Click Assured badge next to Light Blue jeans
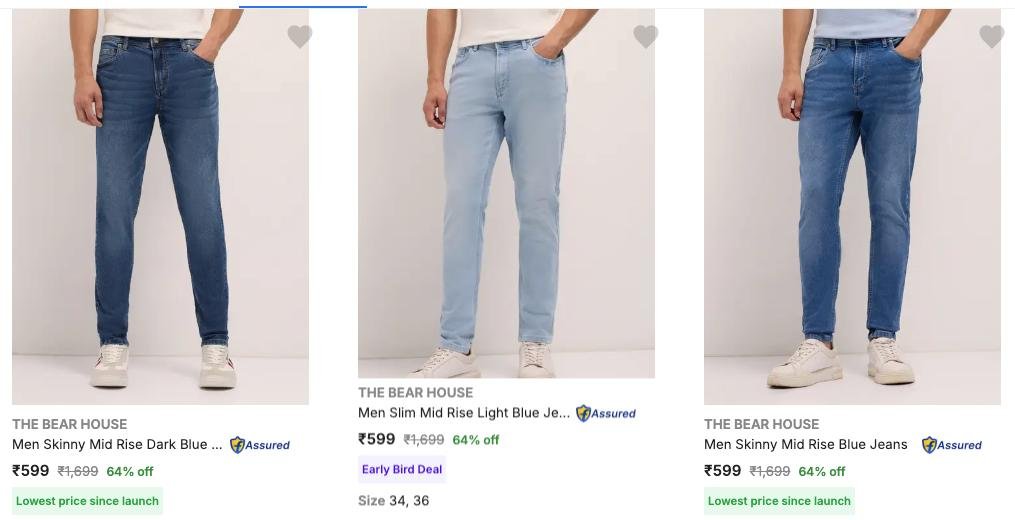This screenshot has width=1015, height=520. pos(606,413)
